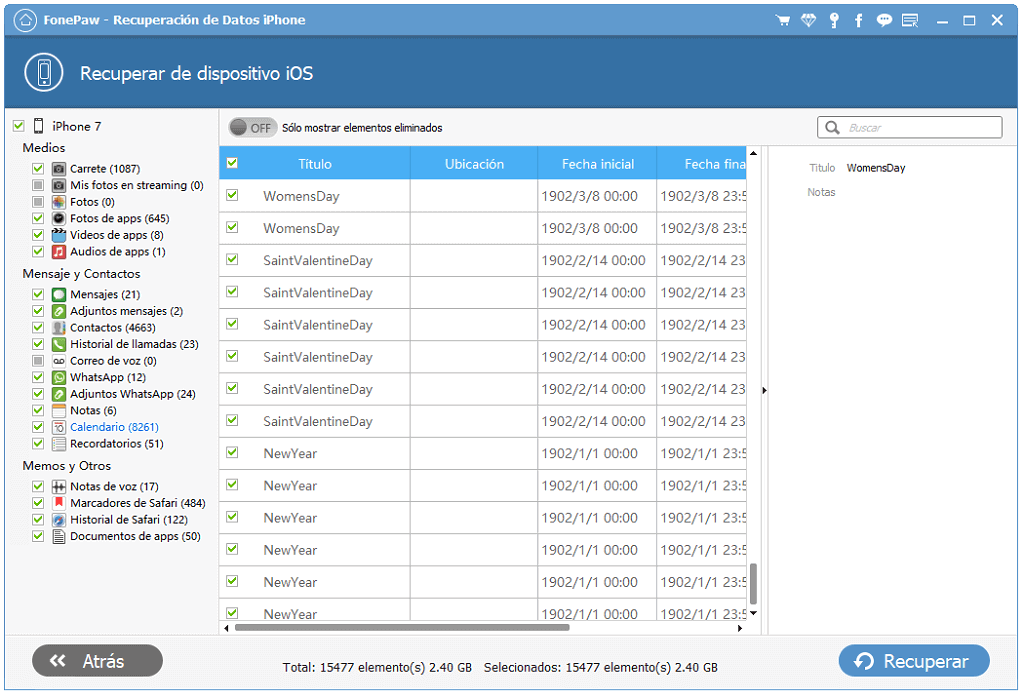Uncheck the WhatsApp (12) checkbox

click(38, 378)
